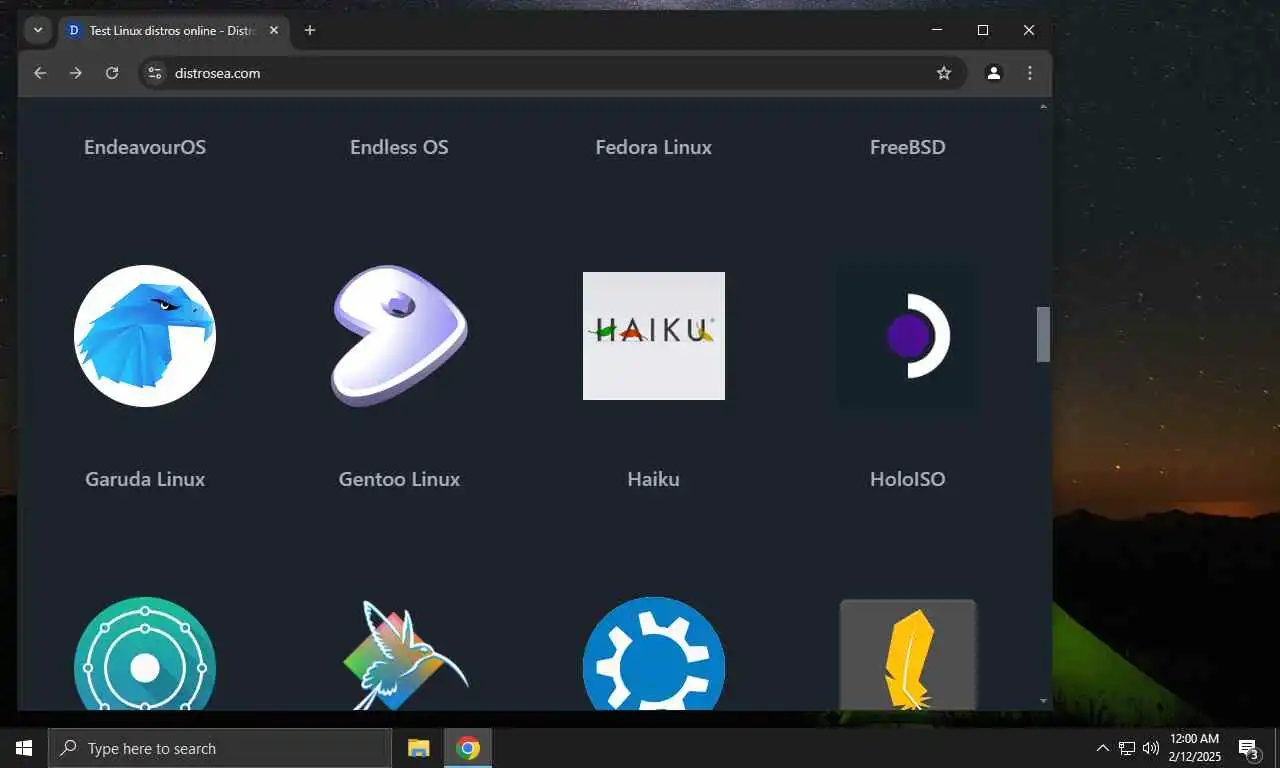
Task: Open the Chrome profile menu
Action: (x=994, y=73)
